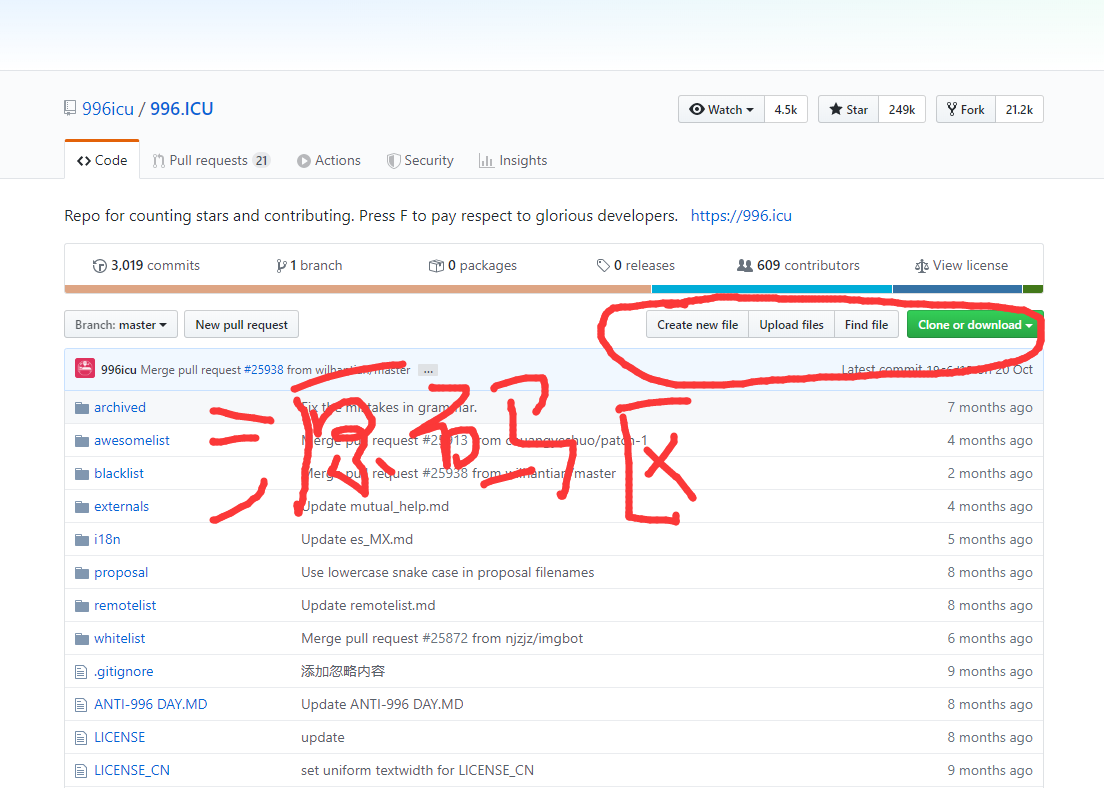The width and height of the screenshot is (1104, 788).
Task: Open commit 'Update mutual_help.md'
Action: click(375, 506)
